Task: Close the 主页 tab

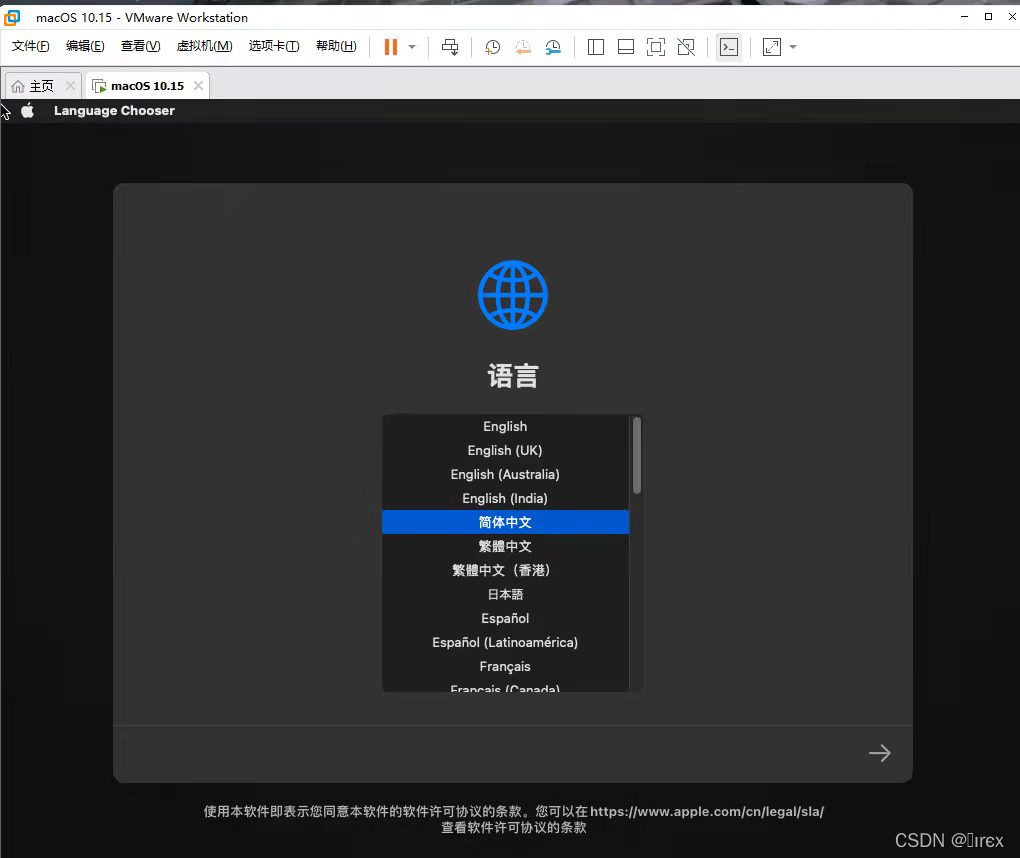Action: [x=70, y=86]
